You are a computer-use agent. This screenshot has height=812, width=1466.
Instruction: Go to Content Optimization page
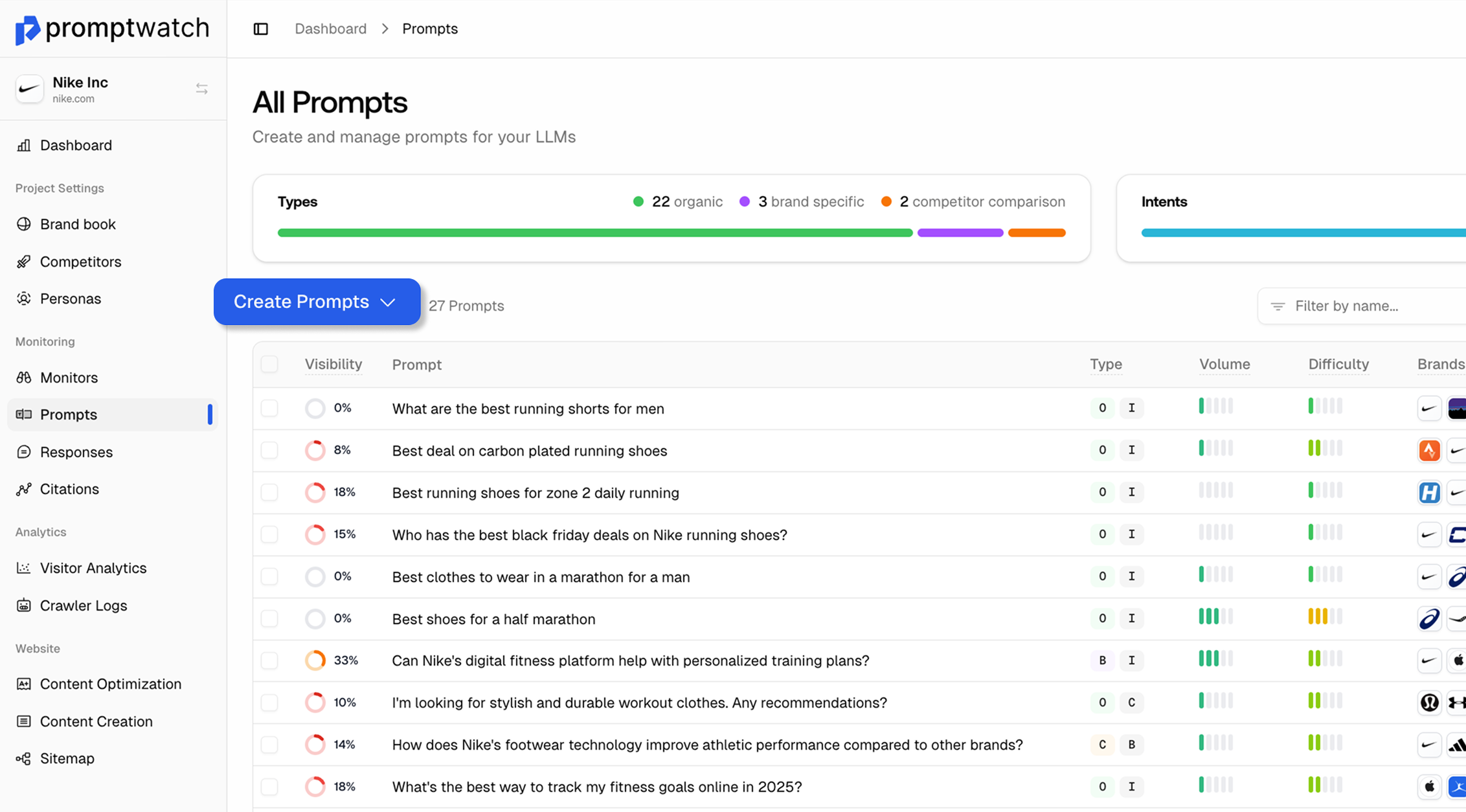pyautogui.click(x=111, y=684)
